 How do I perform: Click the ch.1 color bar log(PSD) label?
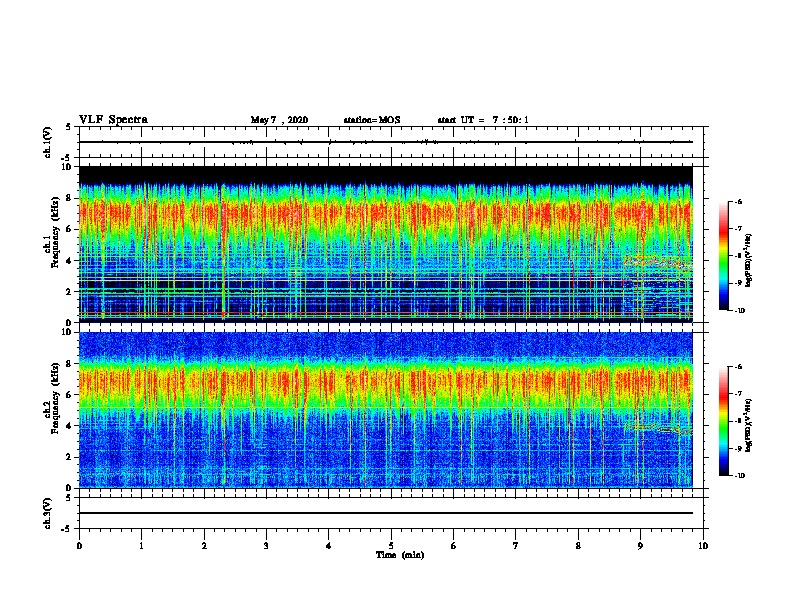749,261
